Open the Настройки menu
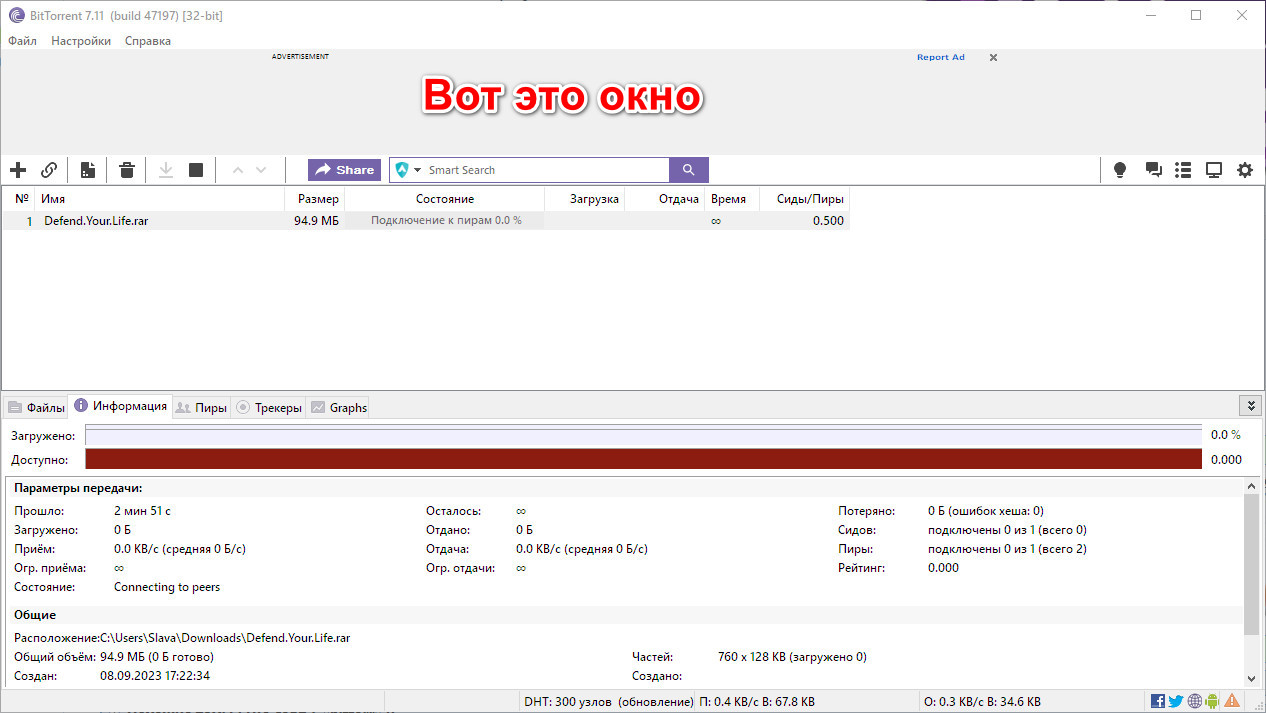This screenshot has height=713, width=1266. click(x=81, y=41)
